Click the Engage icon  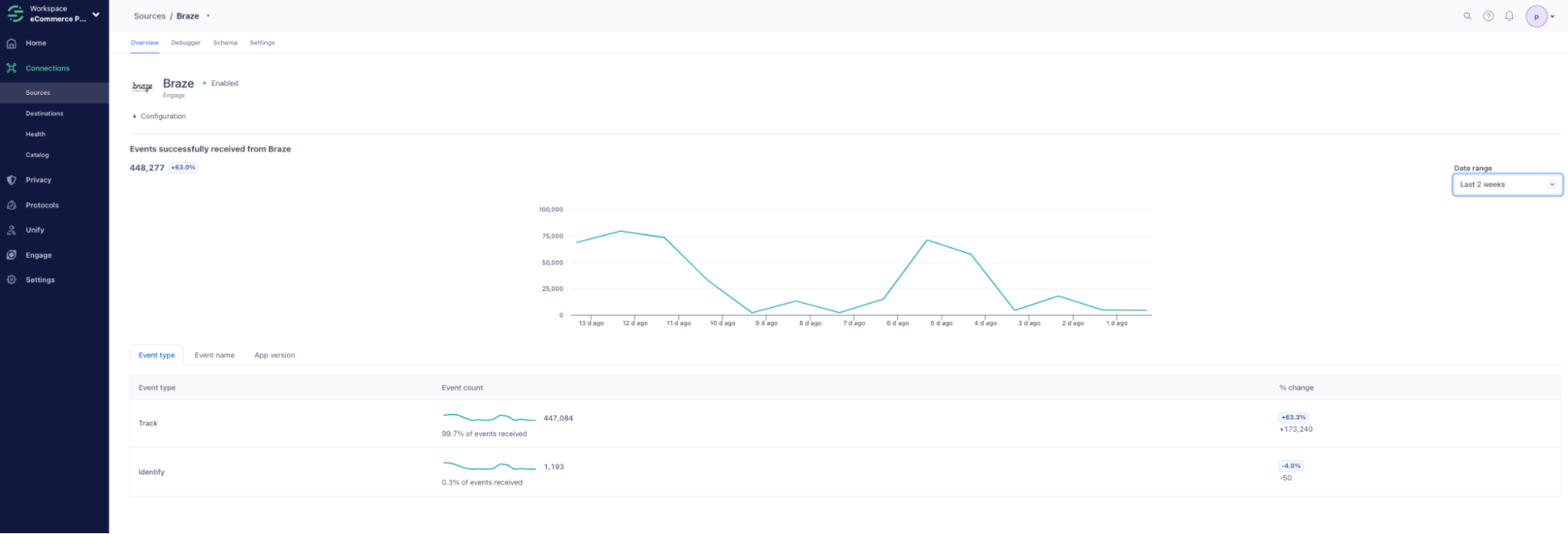pyautogui.click(x=11, y=255)
